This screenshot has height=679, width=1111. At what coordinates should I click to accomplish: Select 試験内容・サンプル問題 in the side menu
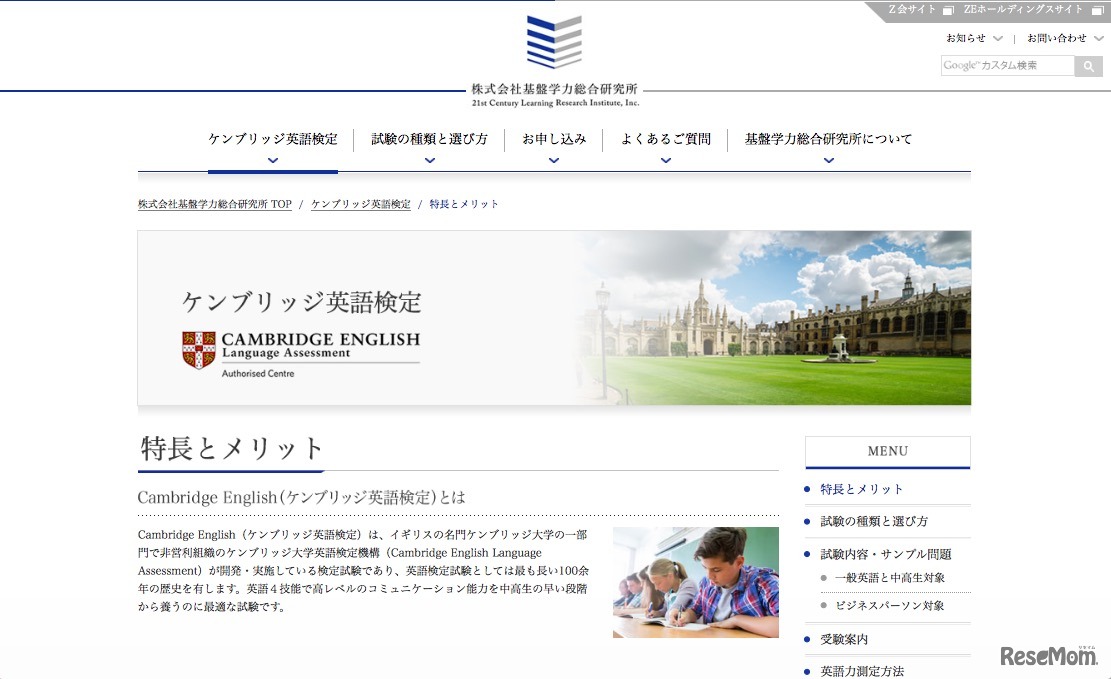[886, 554]
